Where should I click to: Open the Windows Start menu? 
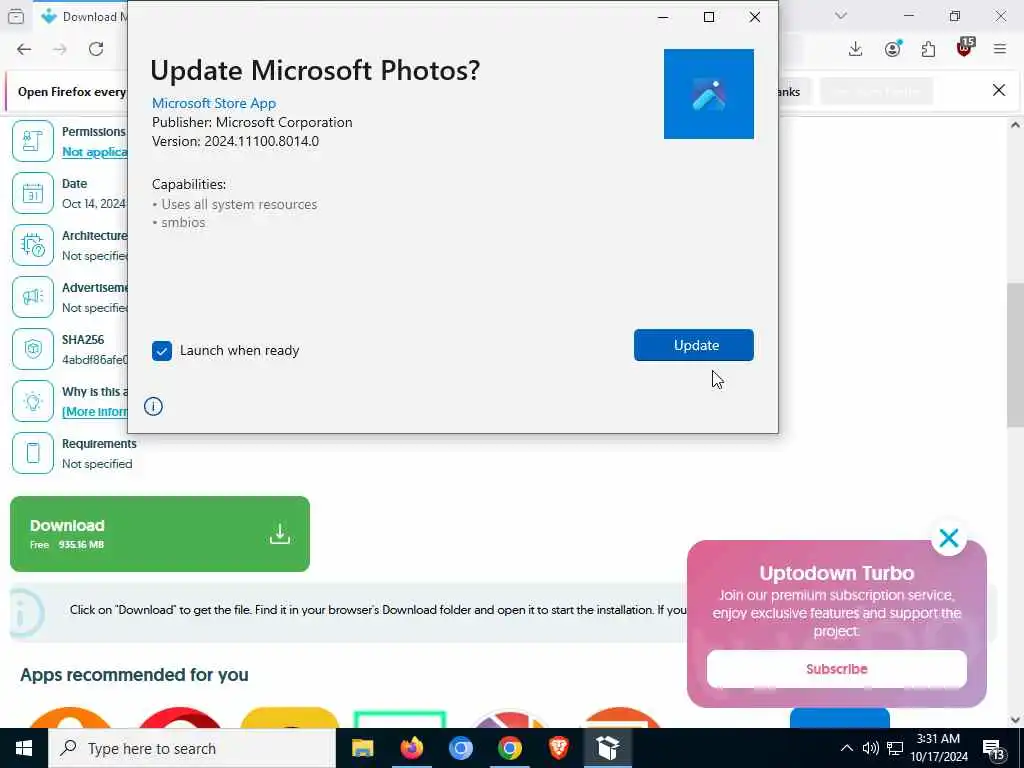point(24,748)
